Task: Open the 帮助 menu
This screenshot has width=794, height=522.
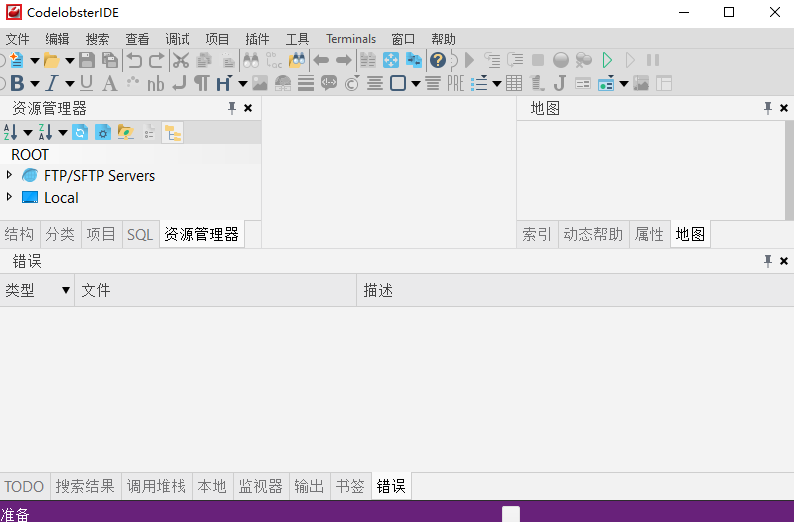Action: click(x=444, y=39)
